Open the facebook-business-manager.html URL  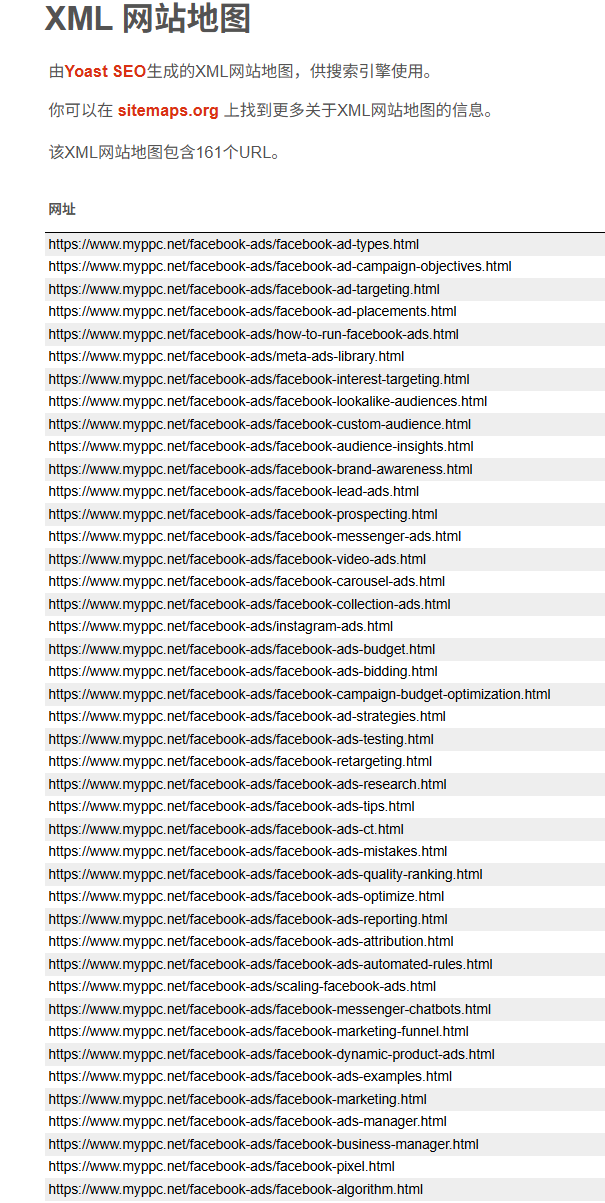click(263, 1144)
